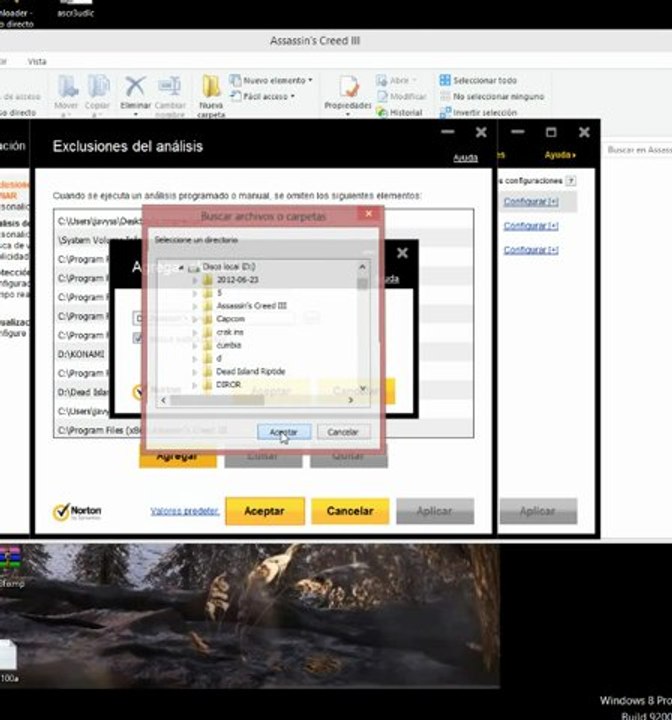Open the ascr3udlc desktop icon
This screenshot has height=720, width=672.
point(76,8)
